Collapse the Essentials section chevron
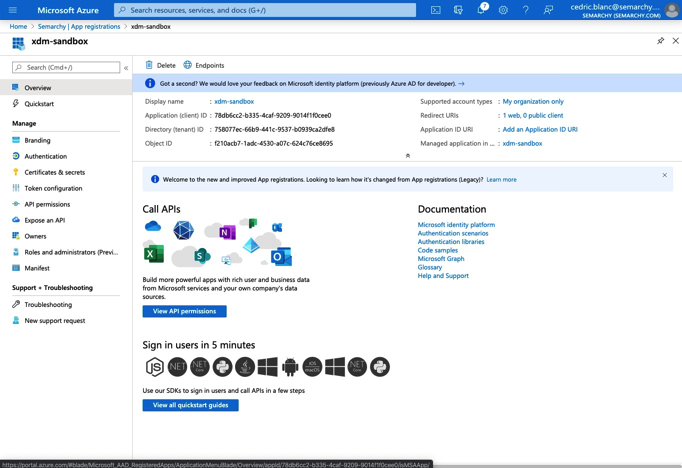682x468 pixels. [x=407, y=156]
